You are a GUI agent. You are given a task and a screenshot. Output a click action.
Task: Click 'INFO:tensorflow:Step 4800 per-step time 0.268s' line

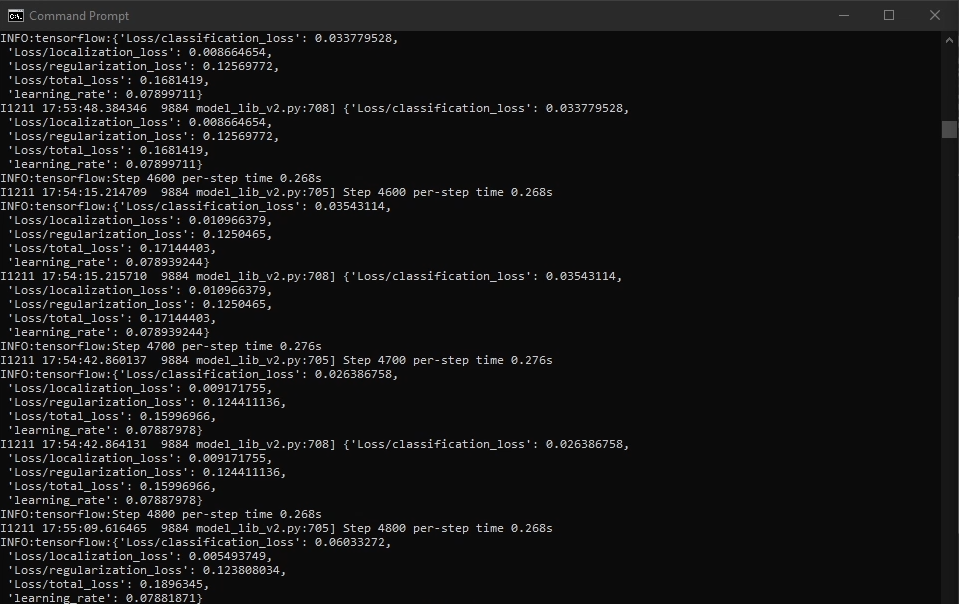161,515
